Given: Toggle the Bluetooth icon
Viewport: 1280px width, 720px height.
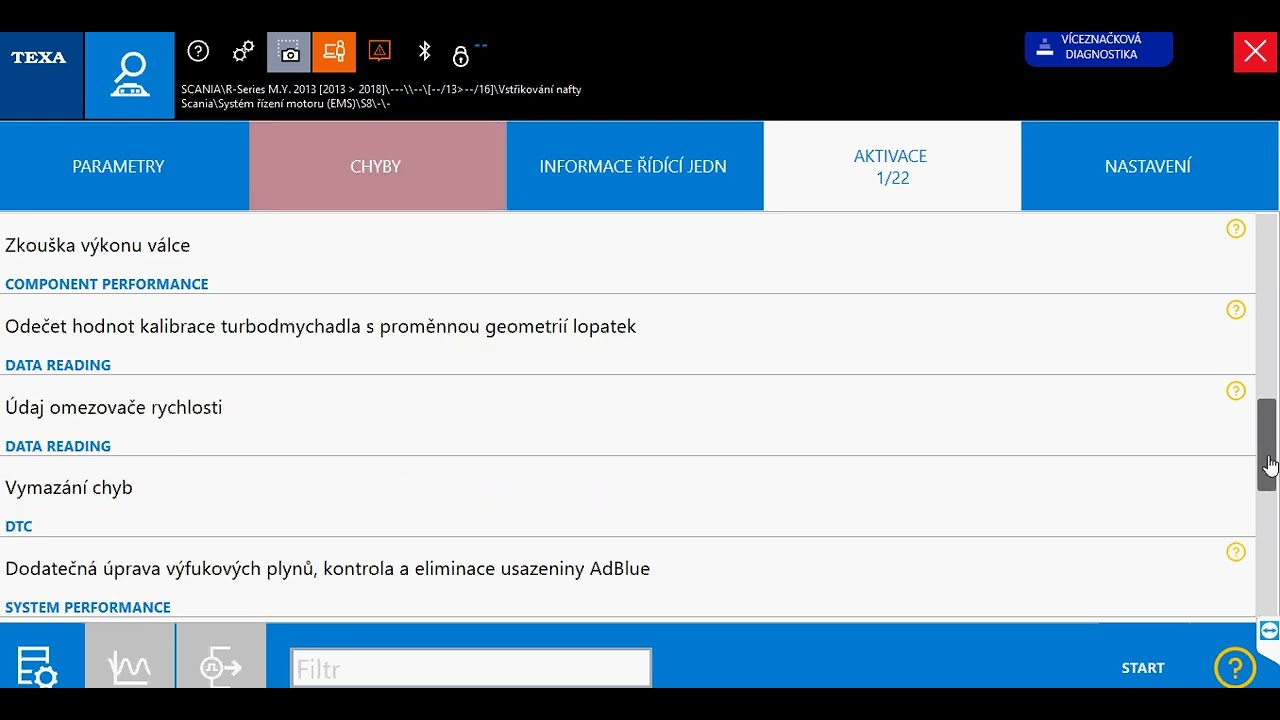Looking at the screenshot, I should [424, 51].
